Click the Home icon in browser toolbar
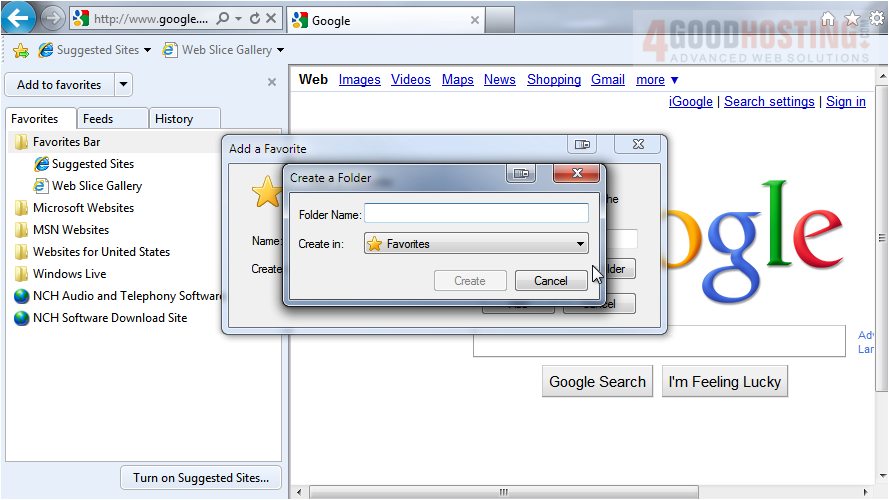The width and height of the screenshot is (889, 500). click(828, 19)
